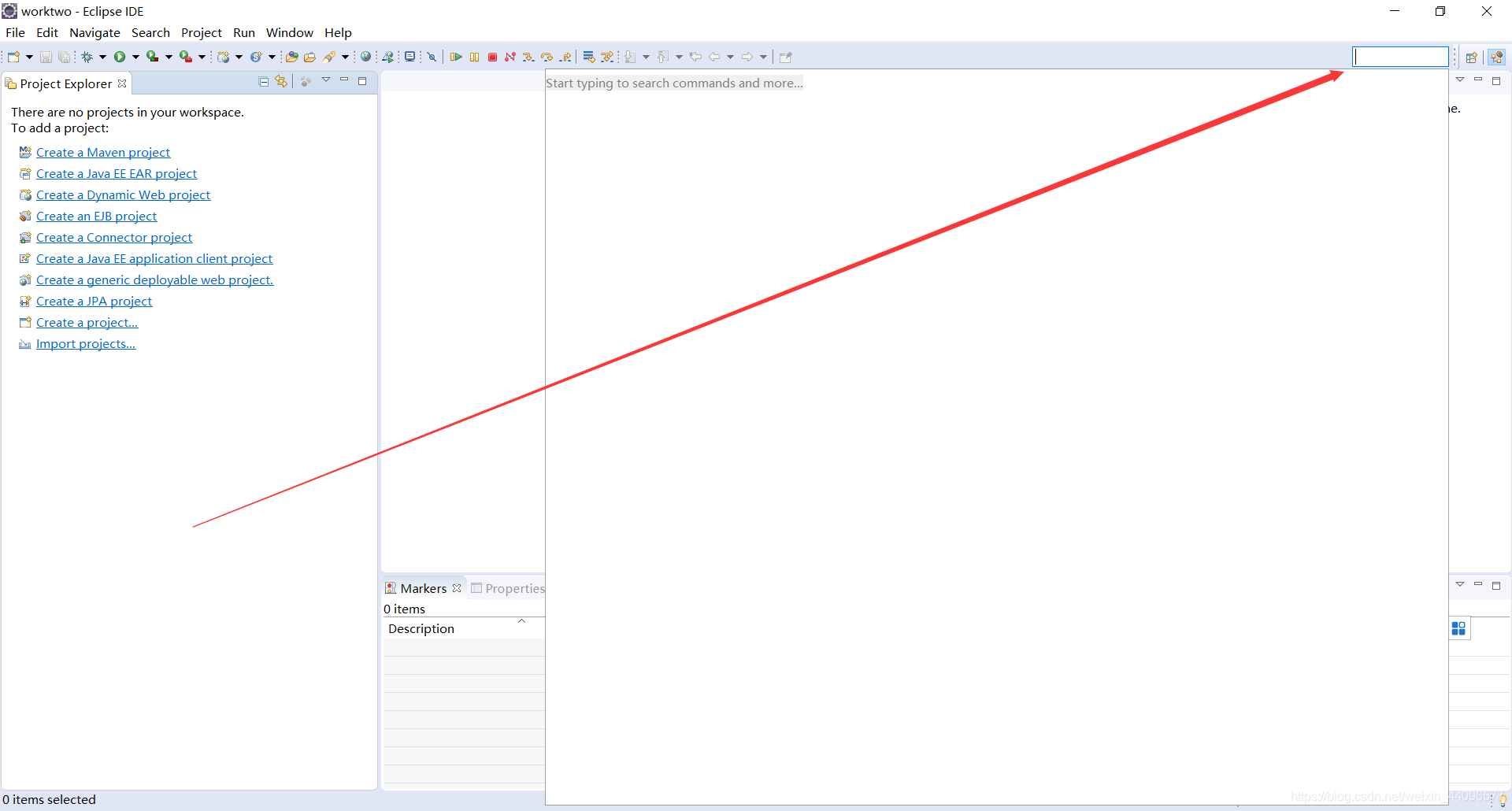Open the File menu
This screenshot has height=811, width=1512.
pyautogui.click(x=15, y=32)
